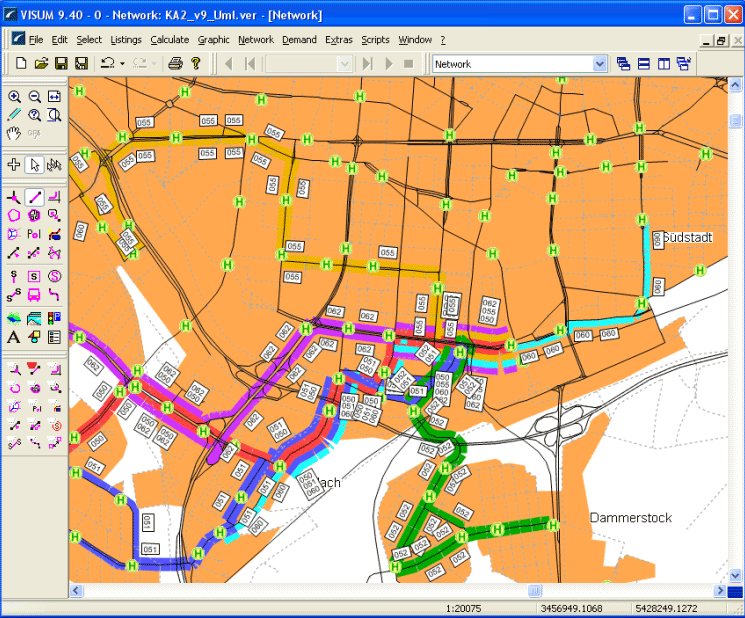745x618 pixels.
Task: Click the horizontal scrollbar left arrow
Action: 76,590
